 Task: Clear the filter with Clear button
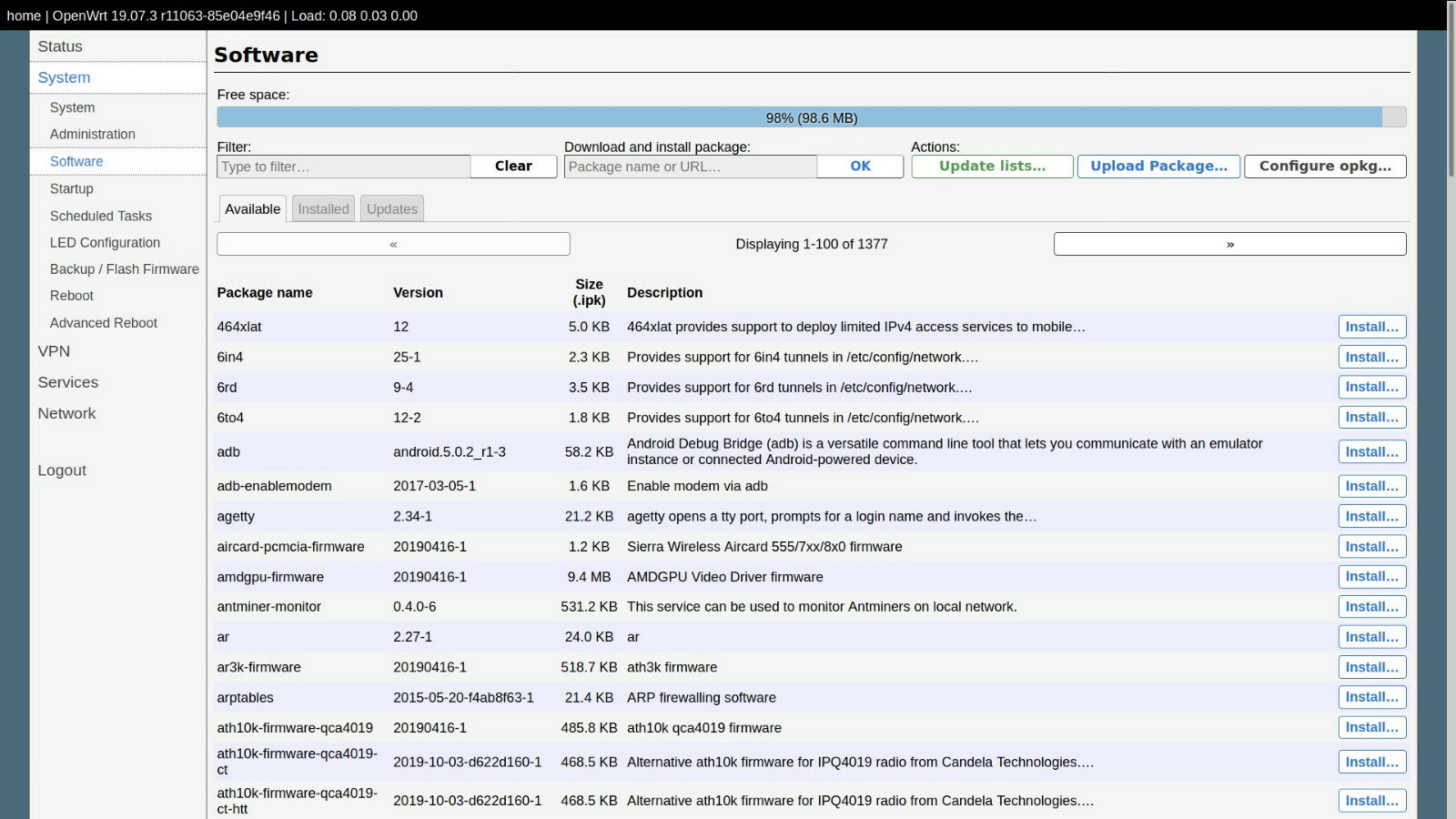pos(513,167)
